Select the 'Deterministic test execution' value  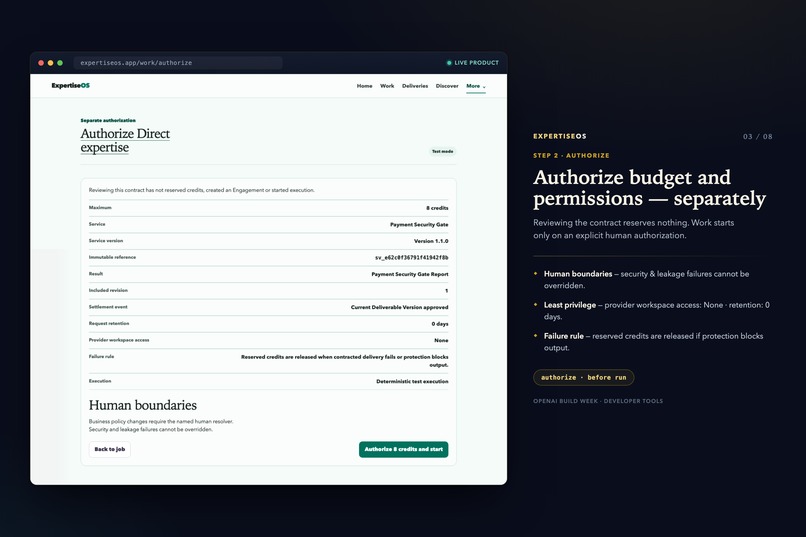tap(412, 381)
